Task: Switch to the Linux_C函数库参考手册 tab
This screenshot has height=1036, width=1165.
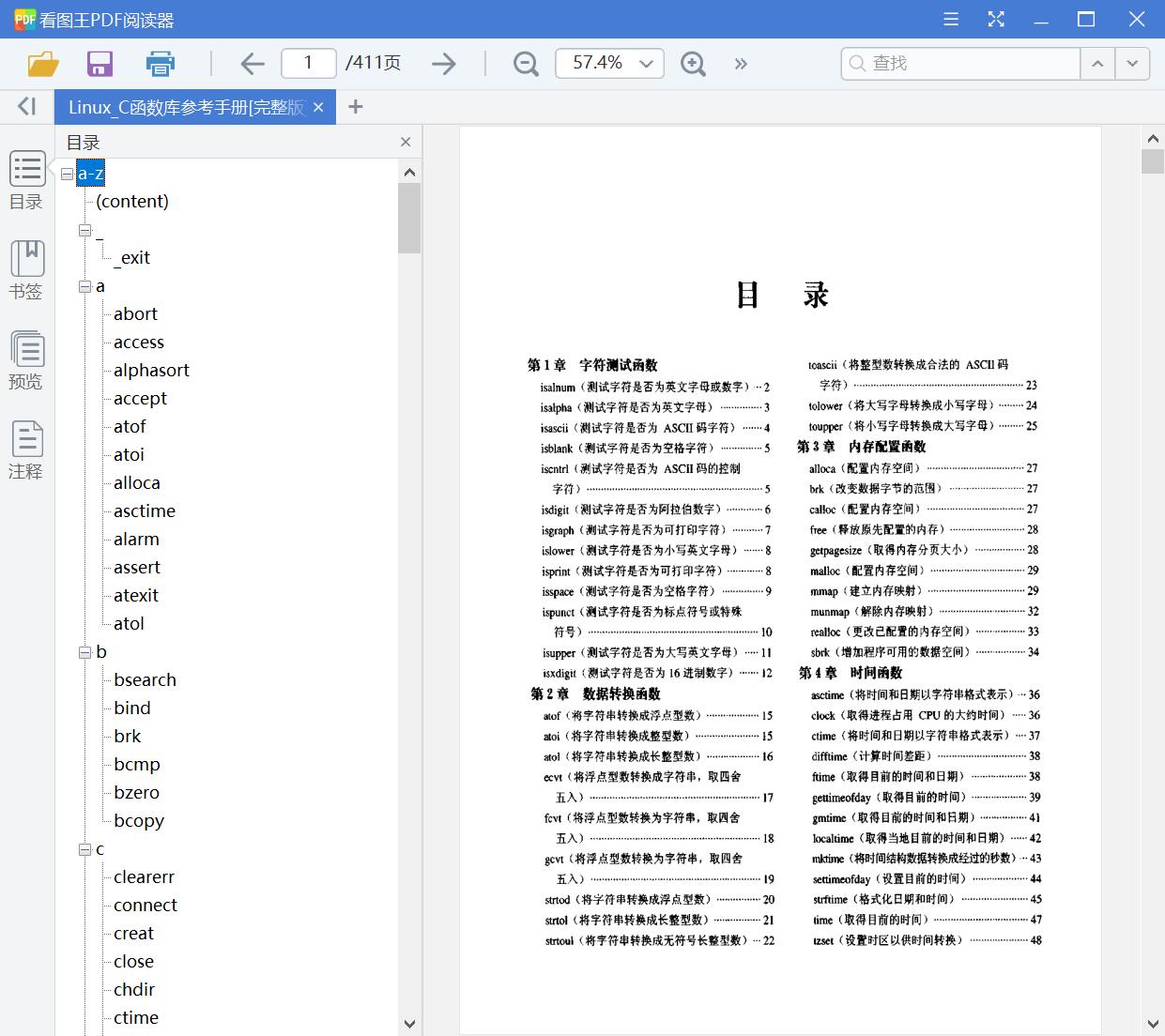Action: click(183, 106)
